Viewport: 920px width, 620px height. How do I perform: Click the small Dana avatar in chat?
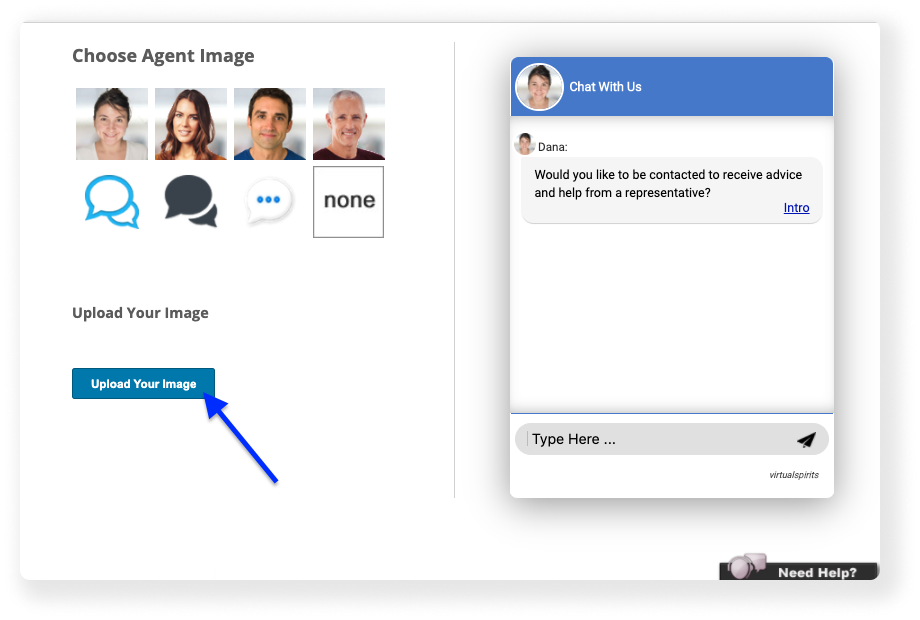tap(524, 144)
